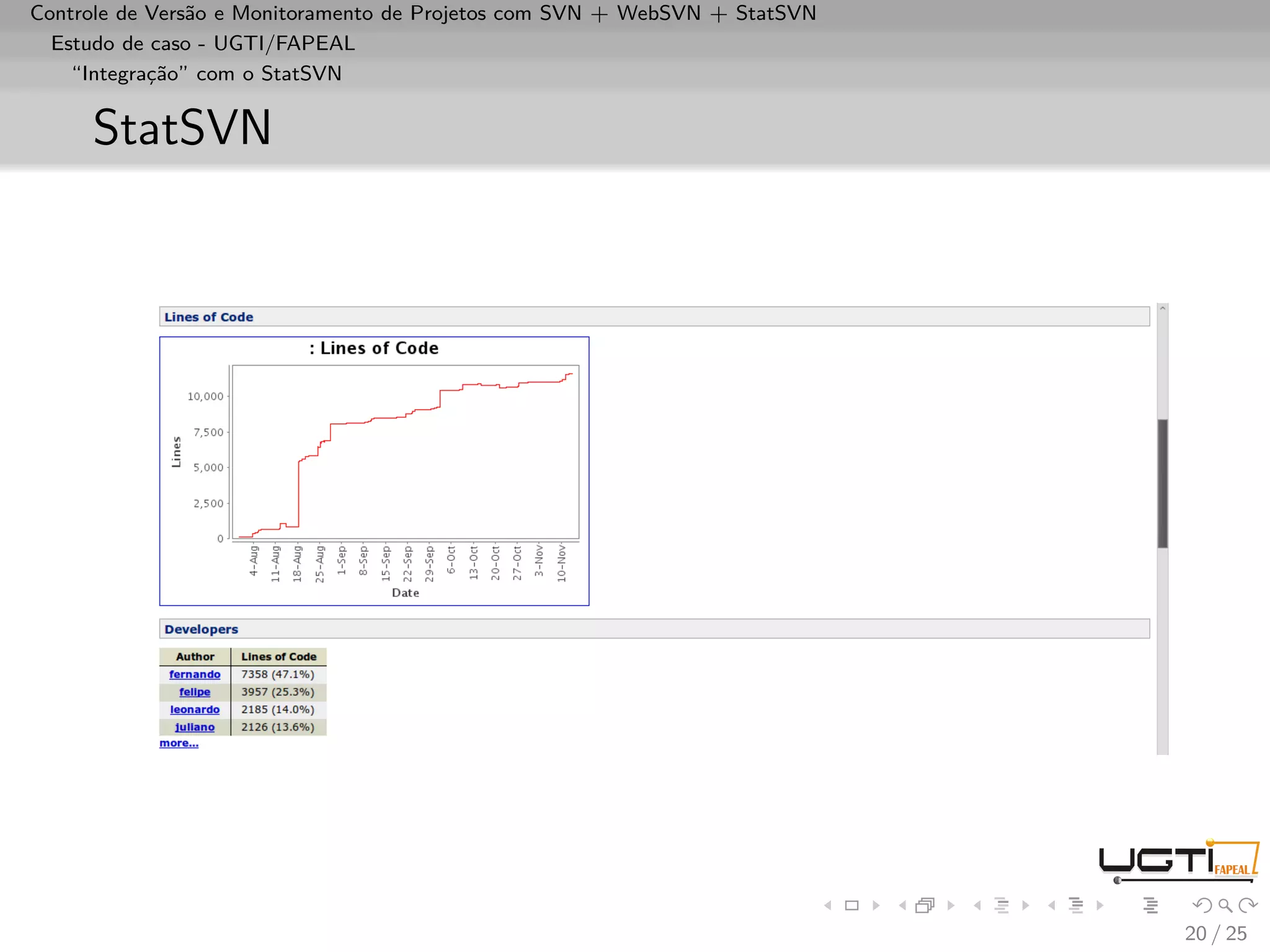Click the 10,000 y-axis label

[x=205, y=396]
